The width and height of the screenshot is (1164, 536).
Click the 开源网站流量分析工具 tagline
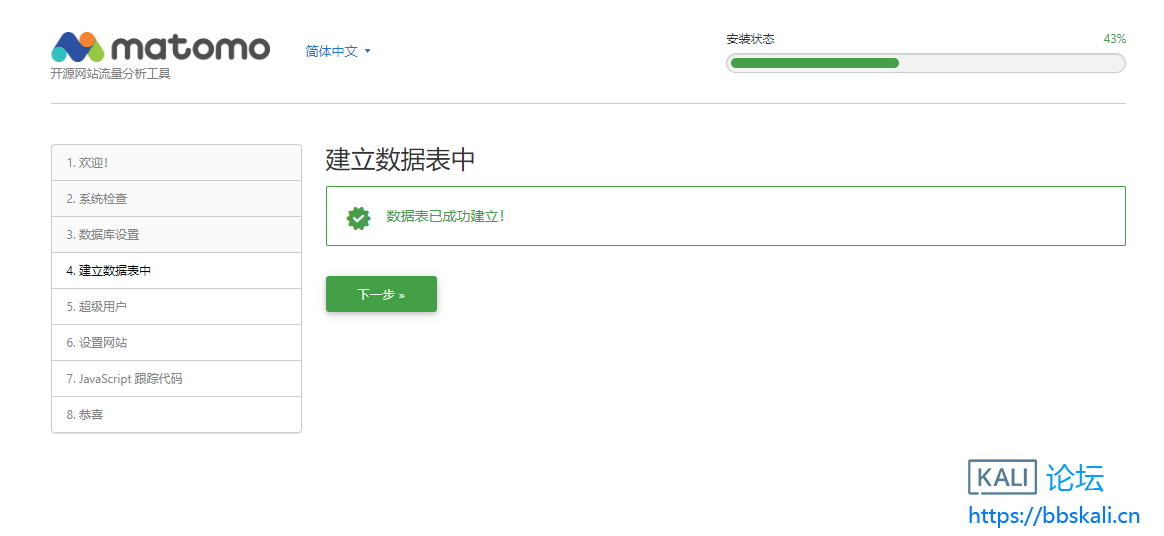tap(110, 74)
